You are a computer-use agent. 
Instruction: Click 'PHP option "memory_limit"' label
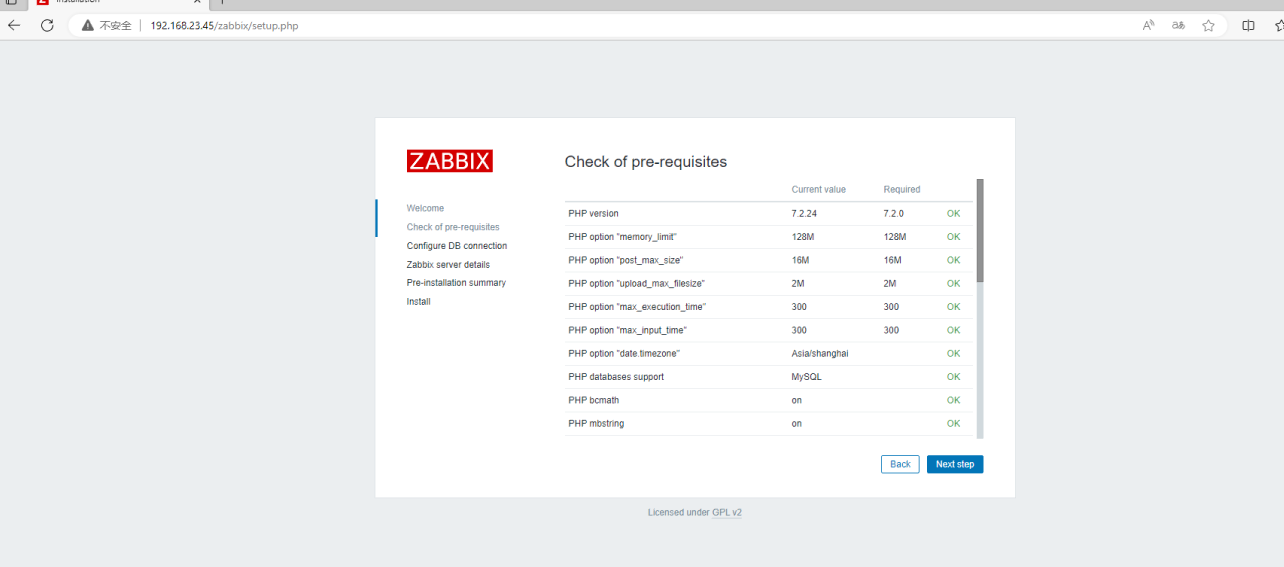(x=622, y=237)
